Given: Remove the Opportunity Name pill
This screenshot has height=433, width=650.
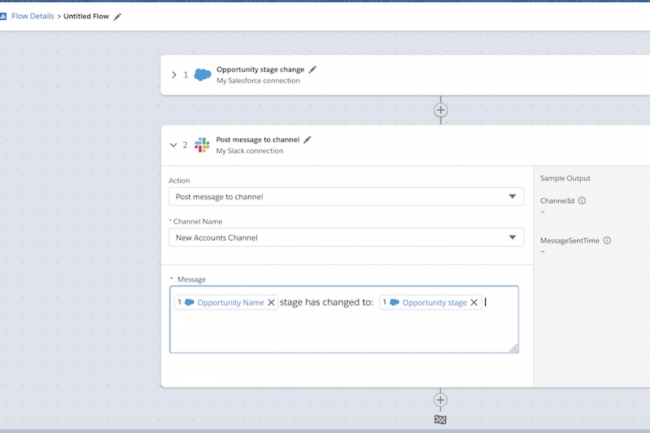Looking at the screenshot, I should pos(271,302).
